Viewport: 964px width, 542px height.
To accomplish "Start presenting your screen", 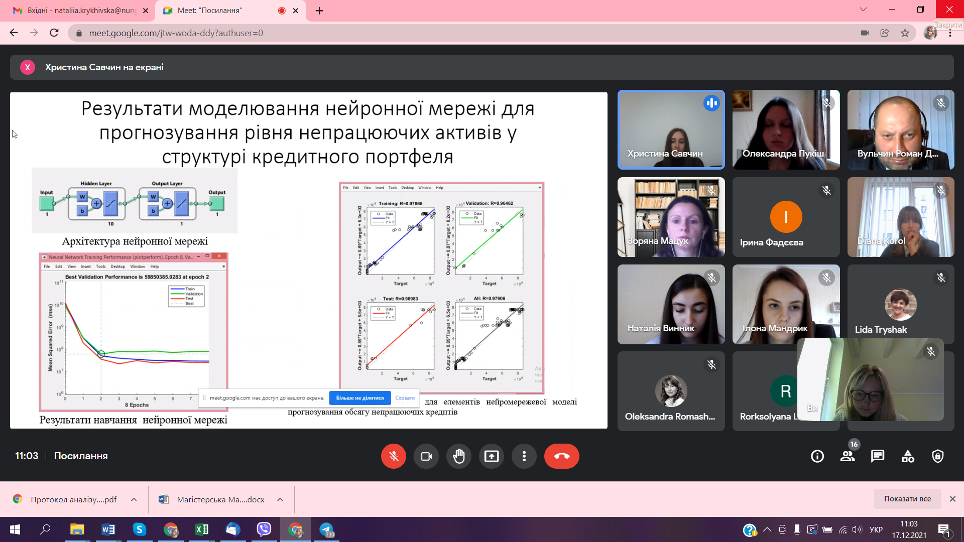I will (491, 456).
